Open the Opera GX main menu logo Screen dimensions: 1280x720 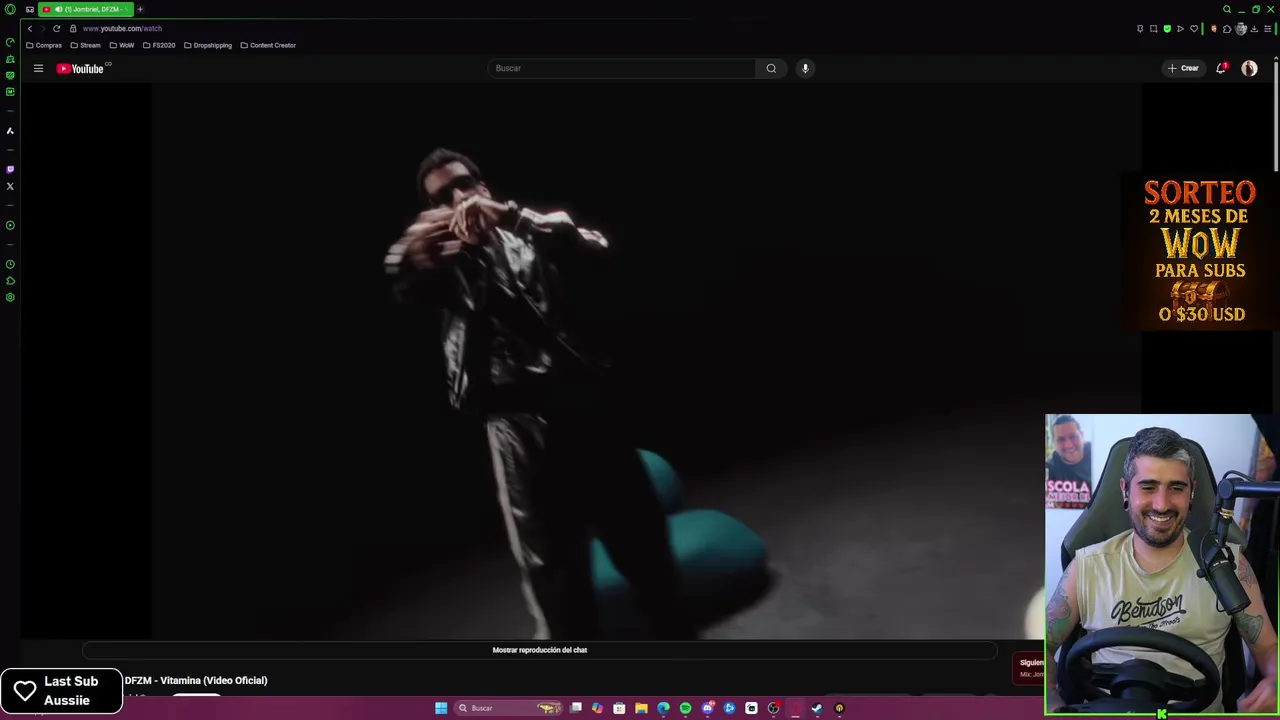10,9
